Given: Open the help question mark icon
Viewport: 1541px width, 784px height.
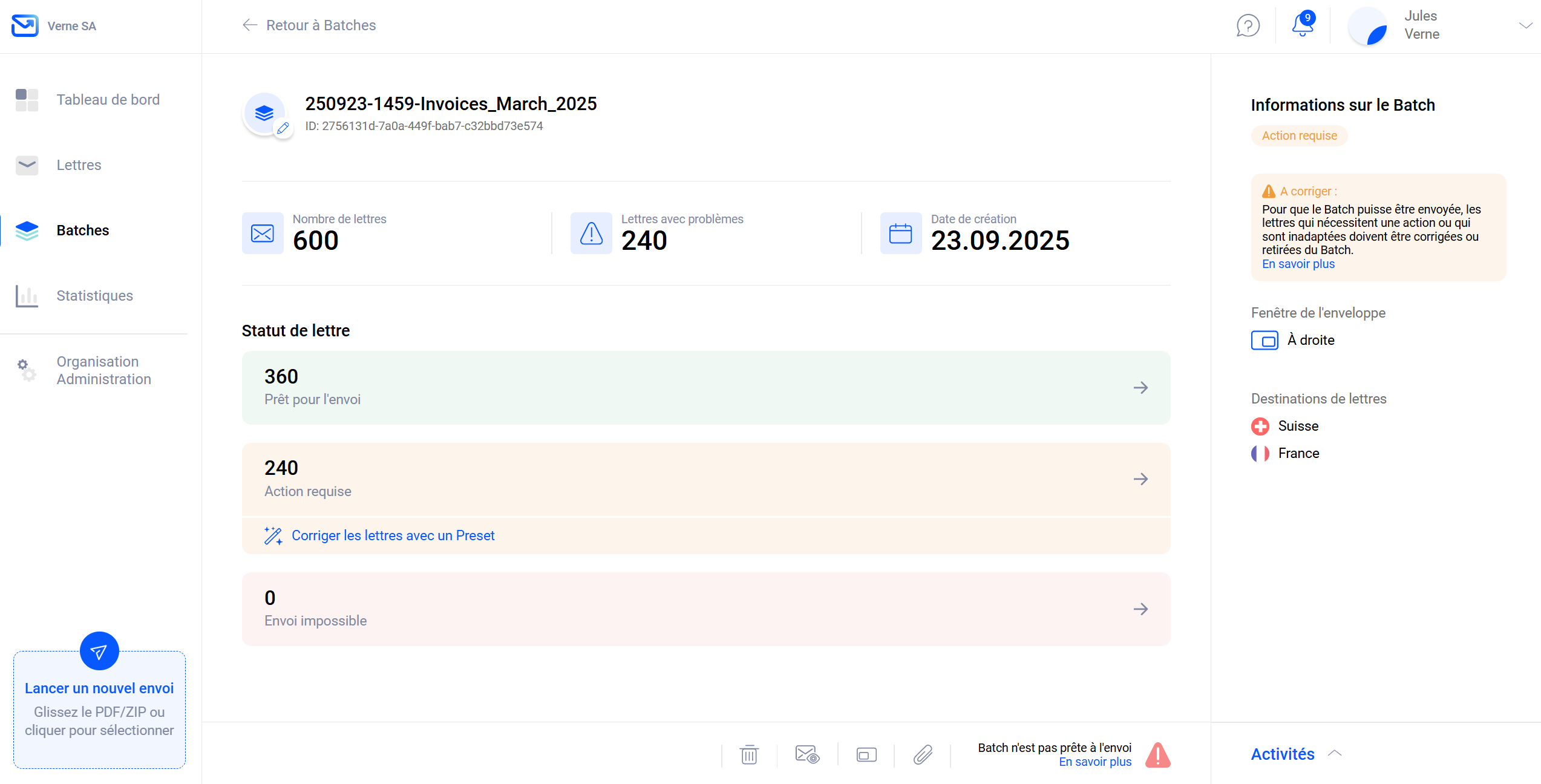Looking at the screenshot, I should coord(1248,25).
